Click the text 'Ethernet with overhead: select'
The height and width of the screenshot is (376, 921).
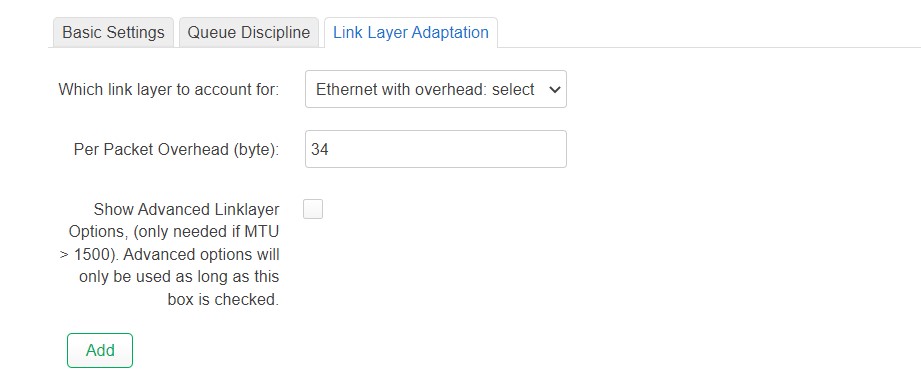425,90
